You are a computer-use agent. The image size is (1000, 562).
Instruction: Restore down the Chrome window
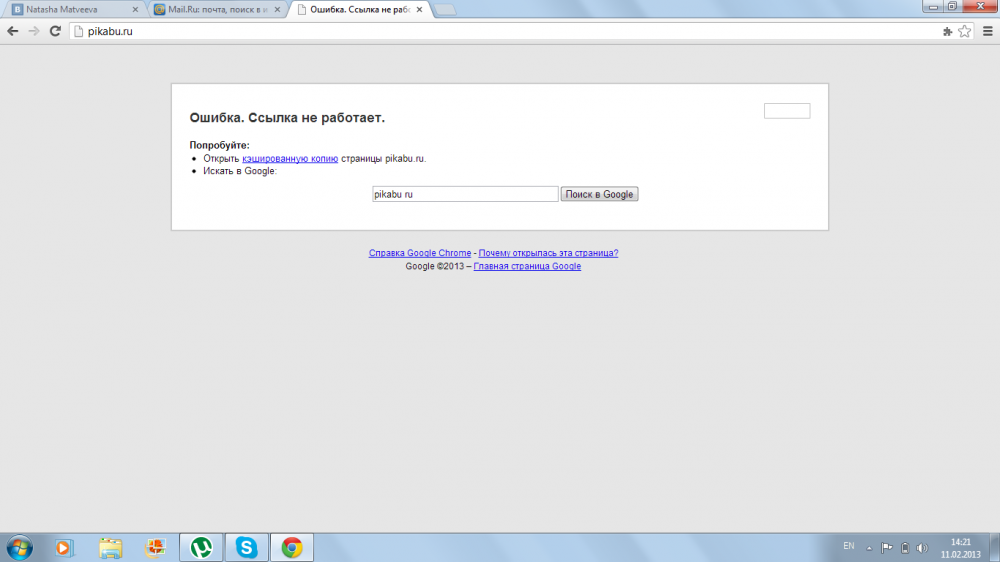tap(952, 6)
